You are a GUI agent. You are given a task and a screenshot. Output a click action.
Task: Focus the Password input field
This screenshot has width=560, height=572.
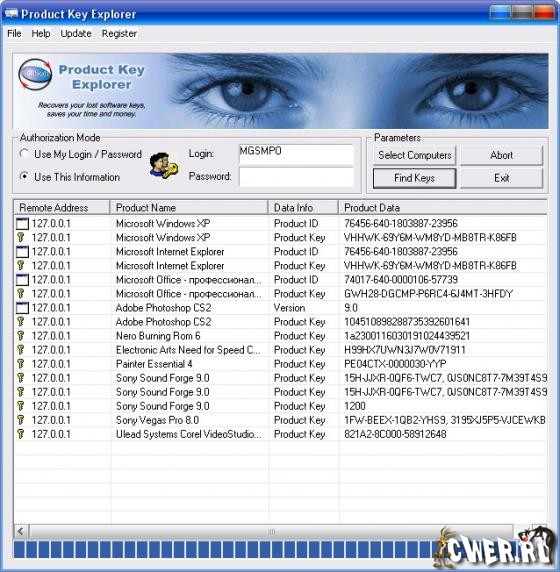(296, 177)
